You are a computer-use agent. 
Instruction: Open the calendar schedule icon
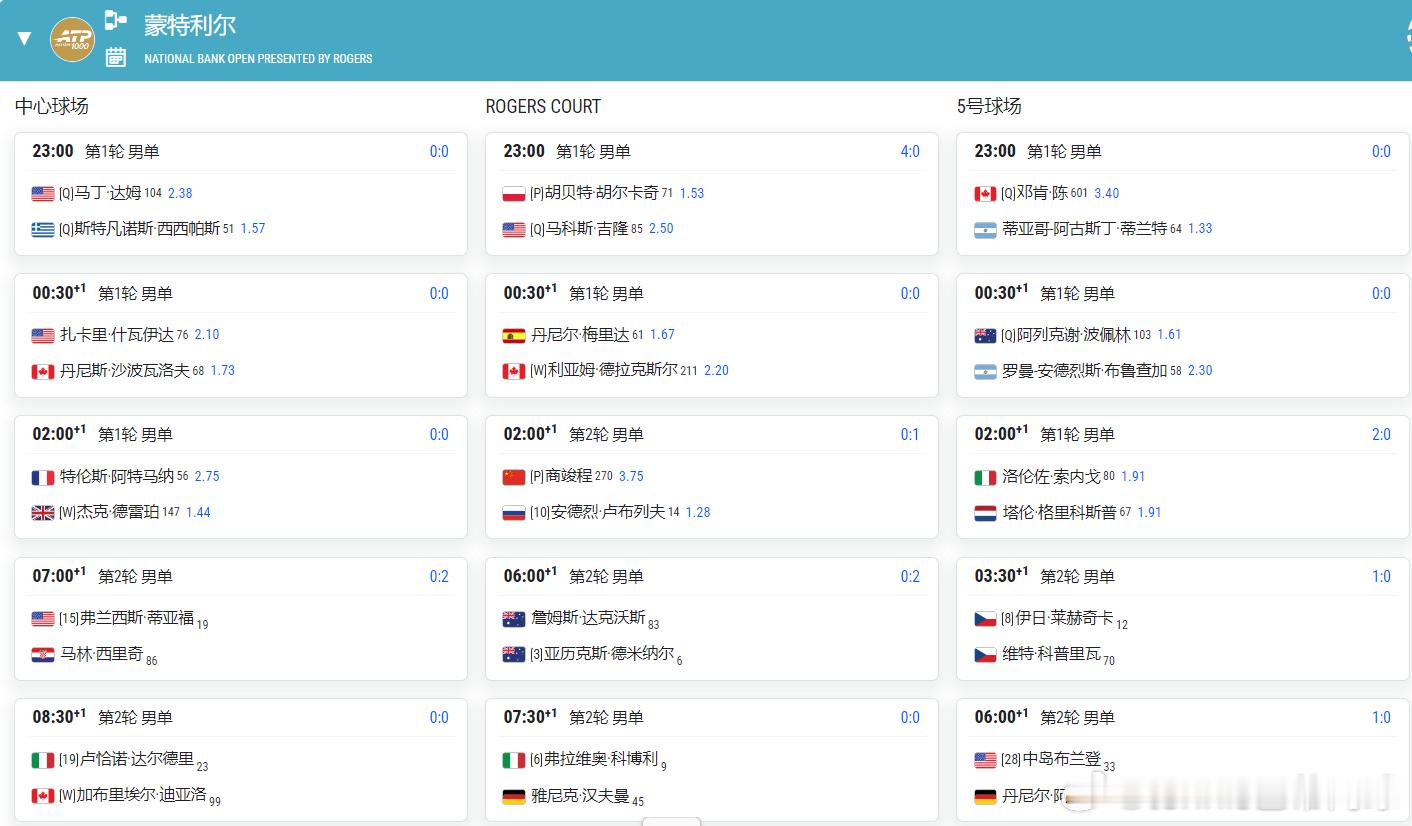coord(116,57)
